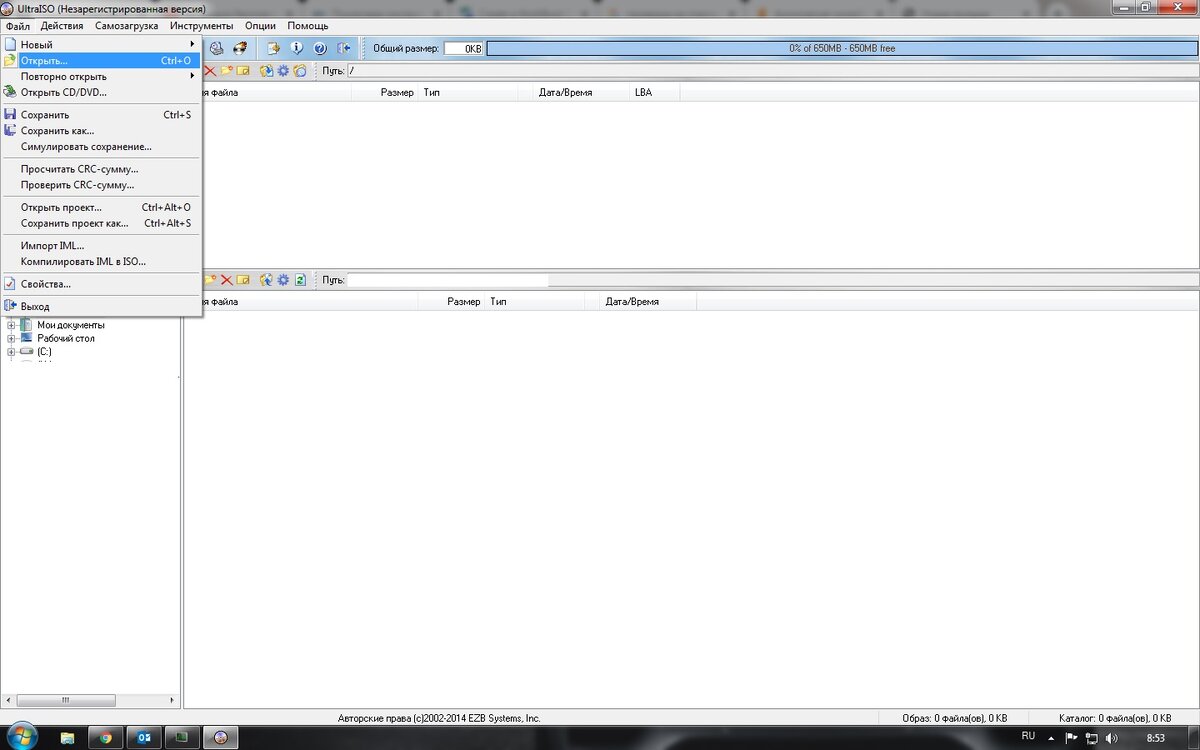The image size is (1200, 750).
Task: Click the 0% of 650MB capacity bar
Action: click(x=841, y=48)
